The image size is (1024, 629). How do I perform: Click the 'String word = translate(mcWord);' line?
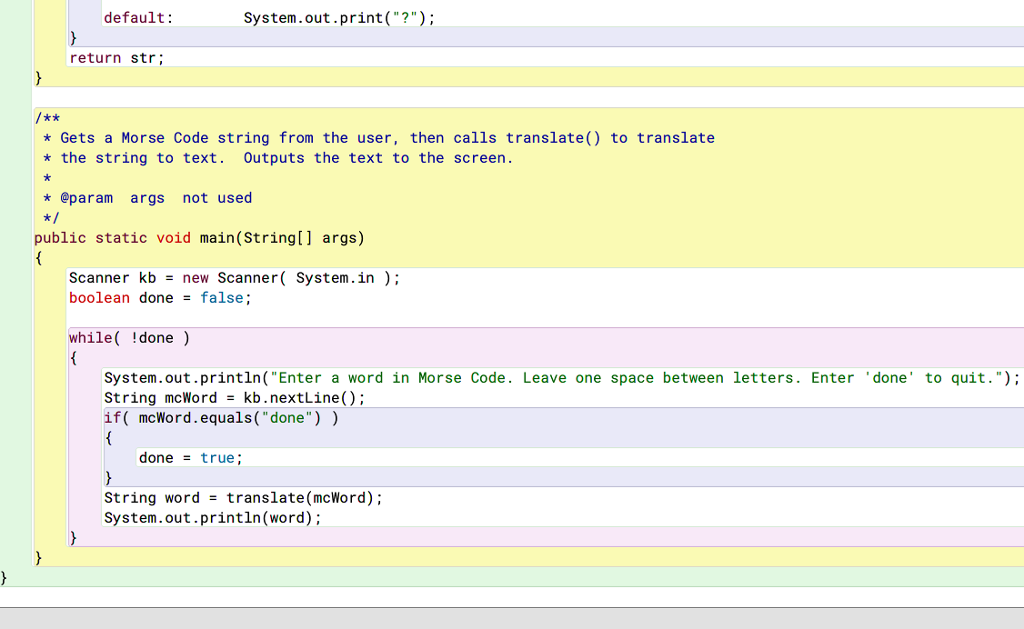pos(243,498)
